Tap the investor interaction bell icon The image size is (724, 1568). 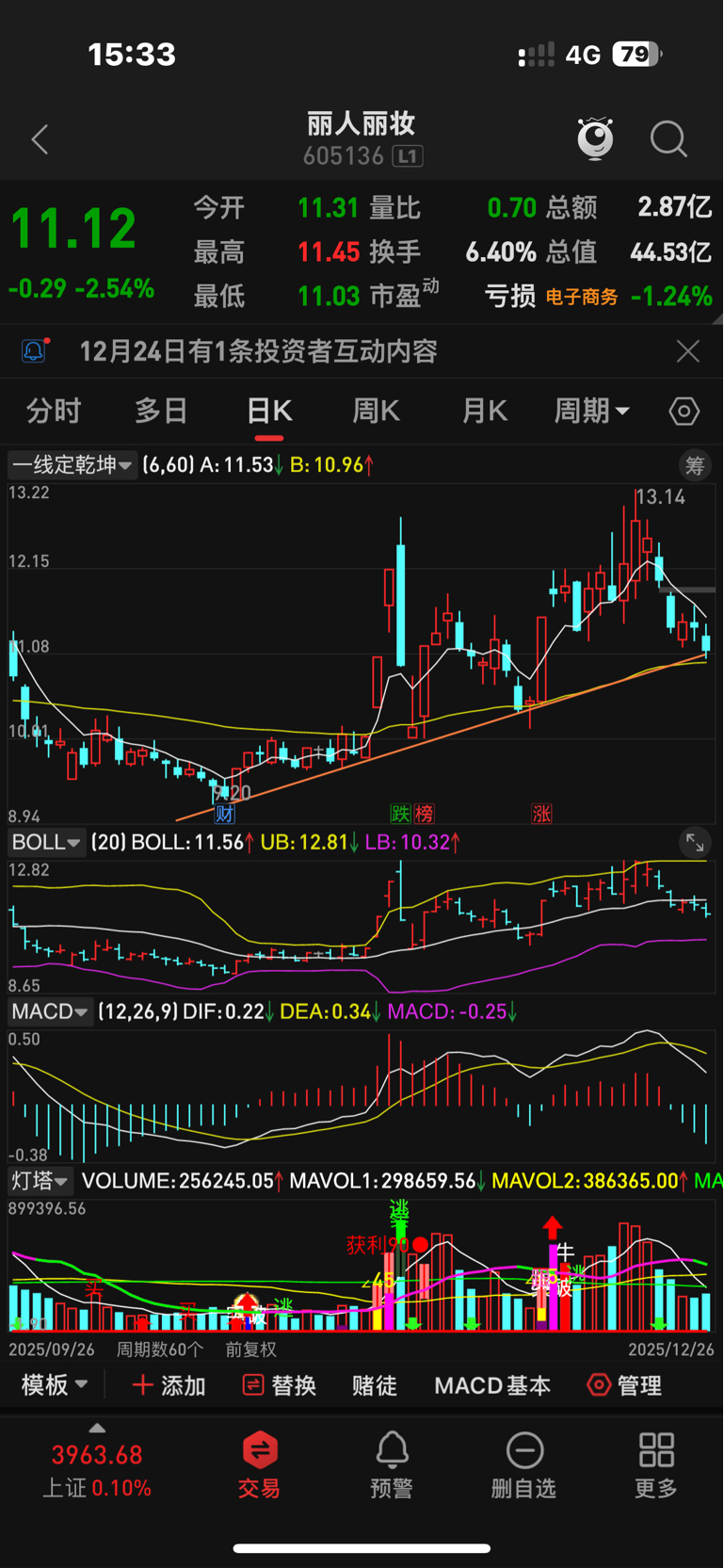click(x=34, y=351)
